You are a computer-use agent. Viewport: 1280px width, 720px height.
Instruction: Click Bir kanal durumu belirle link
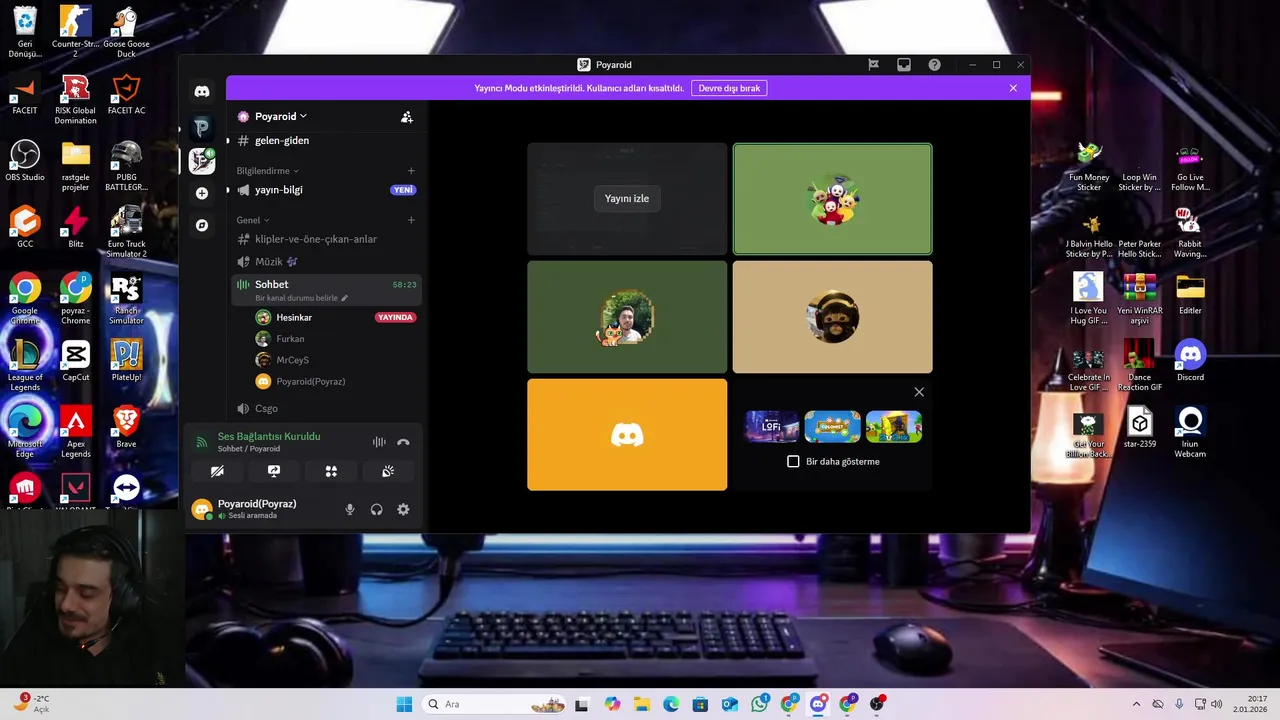tap(301, 298)
